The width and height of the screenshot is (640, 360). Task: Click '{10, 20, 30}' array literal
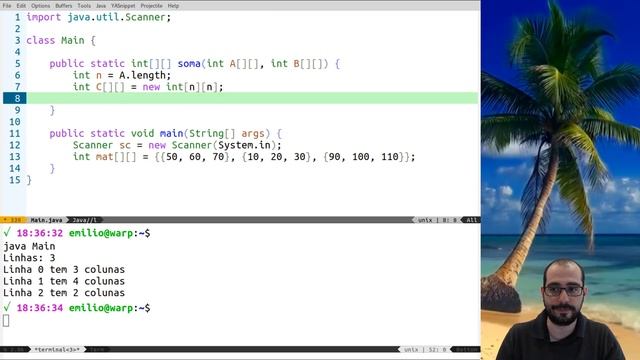(x=276, y=157)
